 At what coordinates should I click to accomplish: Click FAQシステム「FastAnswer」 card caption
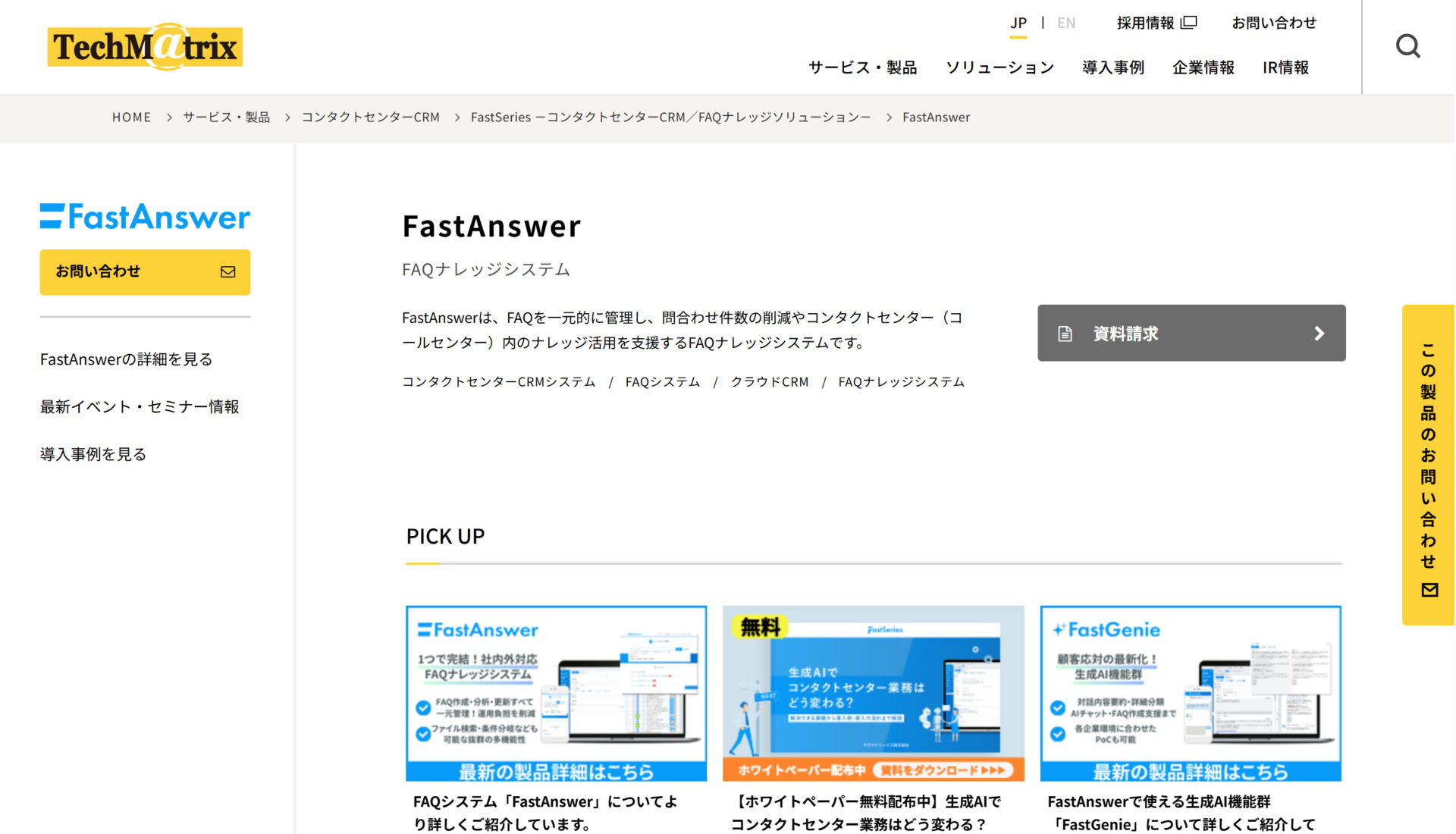[x=546, y=813]
